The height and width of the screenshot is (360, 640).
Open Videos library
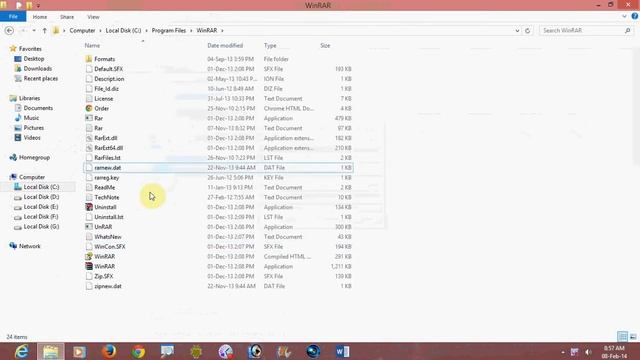(x=32, y=138)
